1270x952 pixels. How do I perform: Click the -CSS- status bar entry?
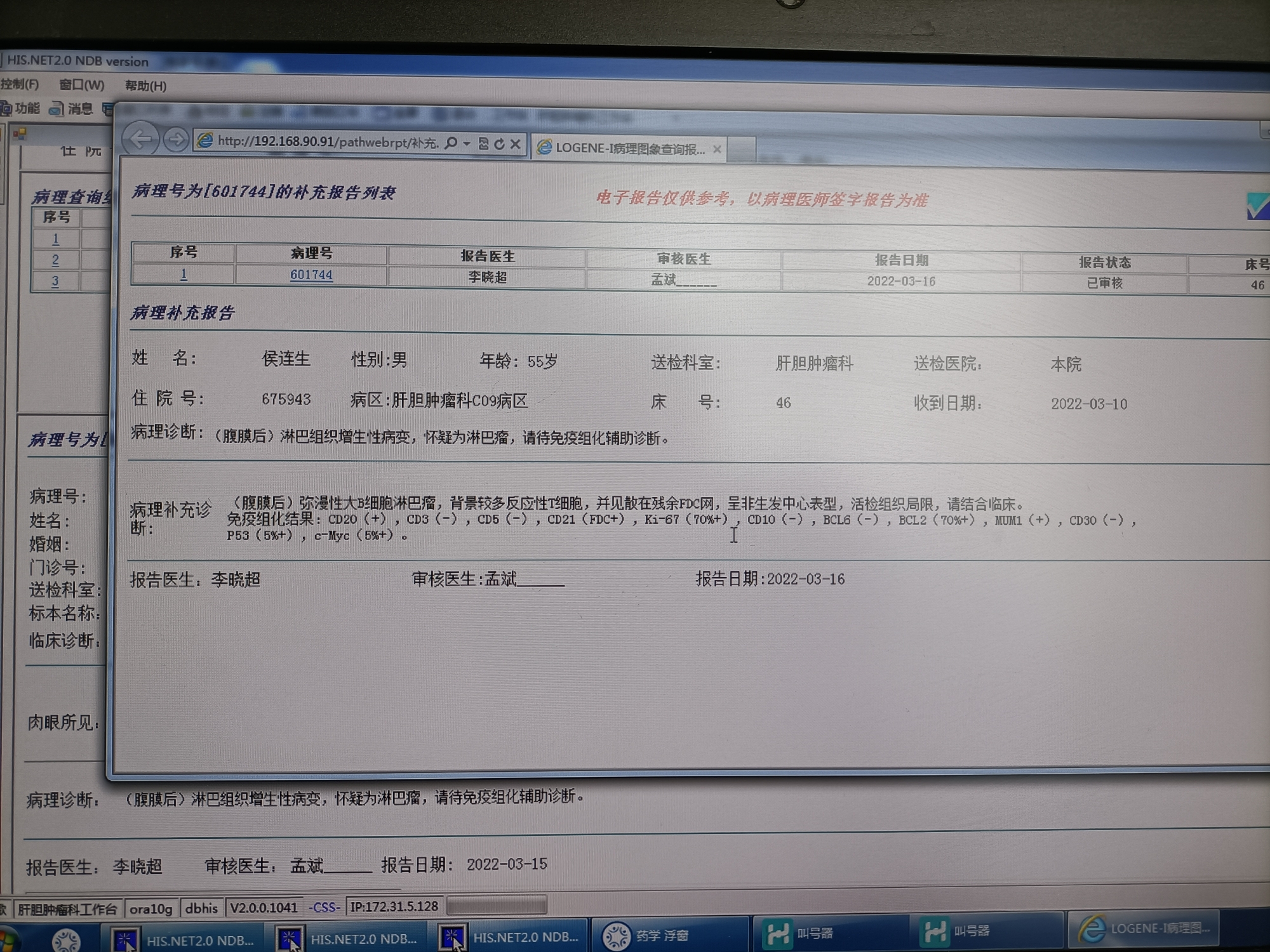(x=324, y=908)
